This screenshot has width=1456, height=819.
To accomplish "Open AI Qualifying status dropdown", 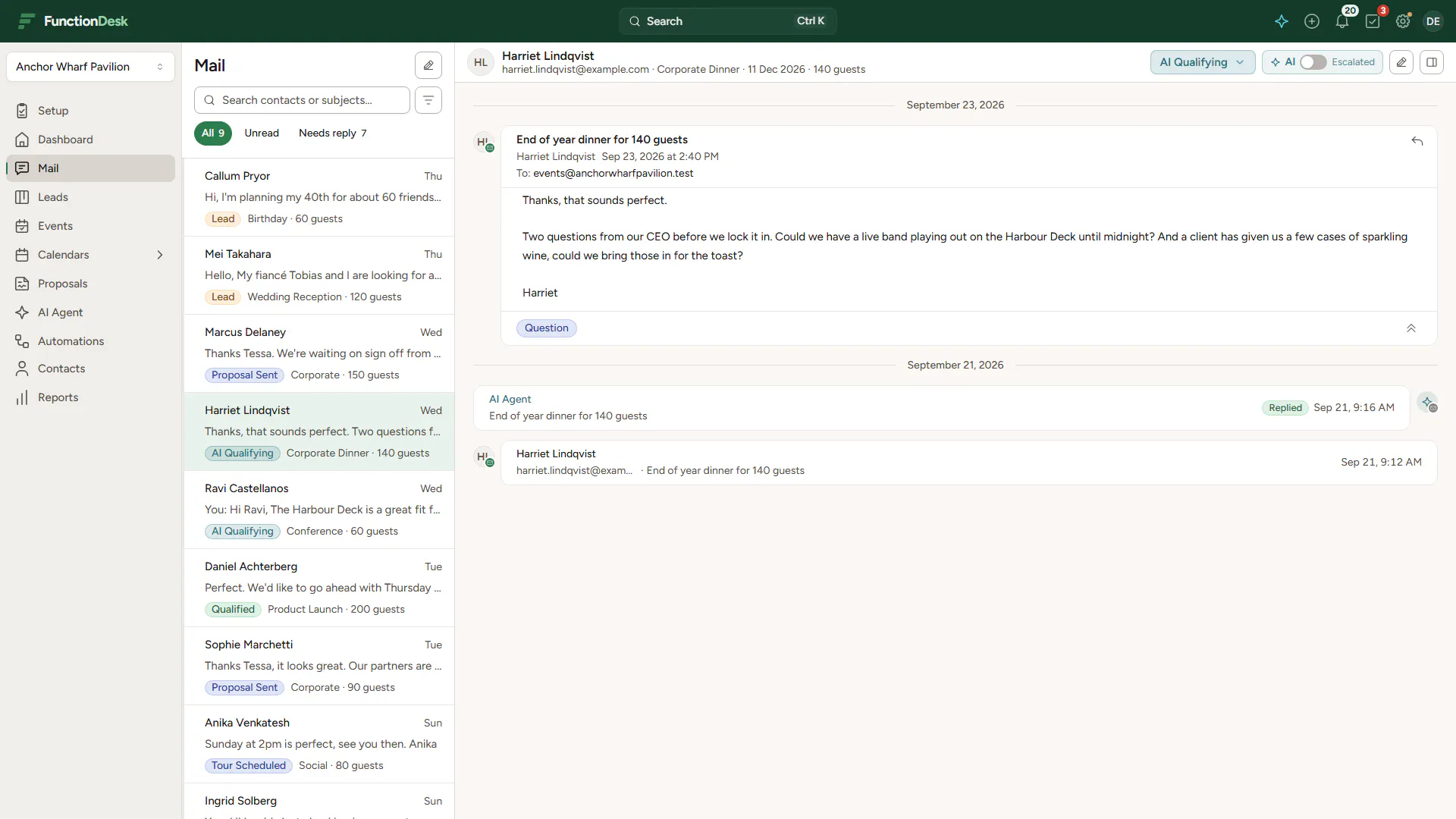I will click(x=1202, y=62).
